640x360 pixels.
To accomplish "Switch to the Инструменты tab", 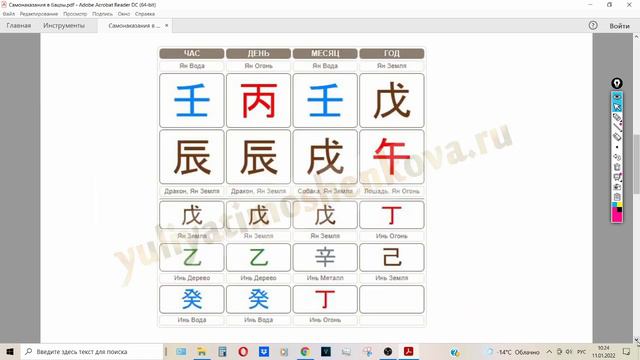I will (x=64, y=25).
